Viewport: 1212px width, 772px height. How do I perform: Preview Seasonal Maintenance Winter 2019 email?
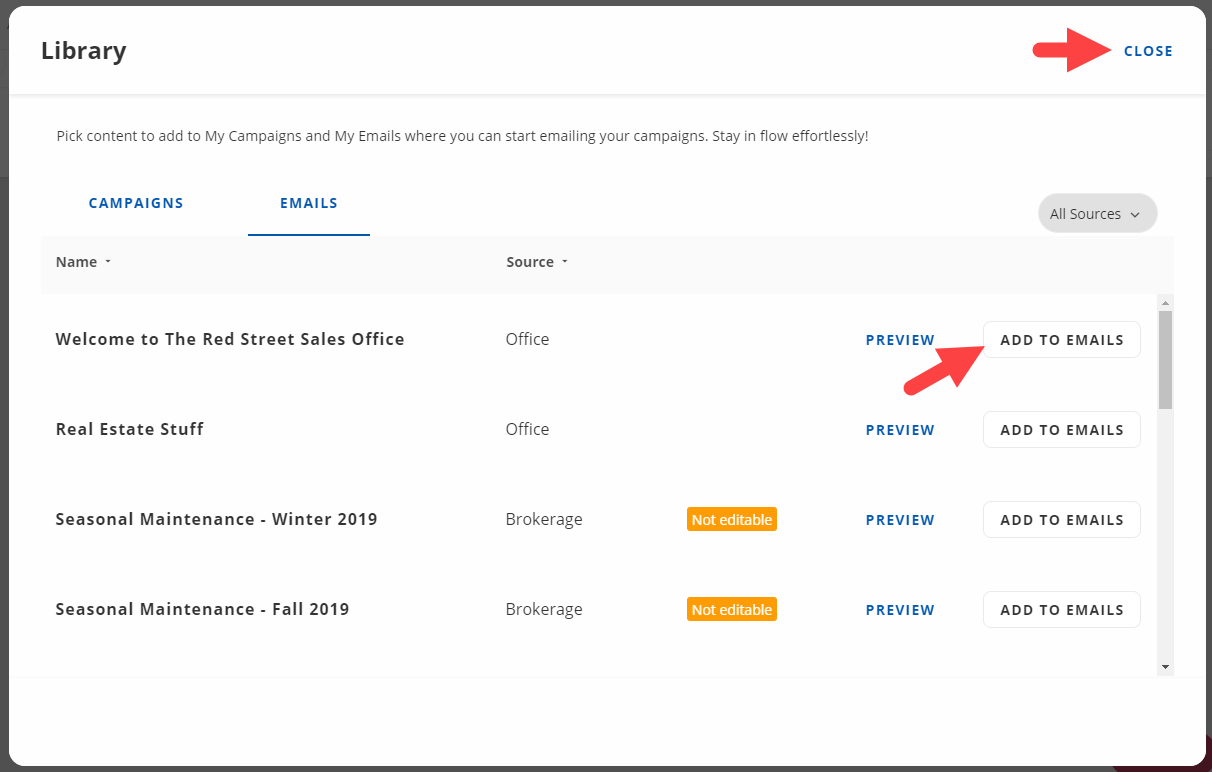point(900,520)
